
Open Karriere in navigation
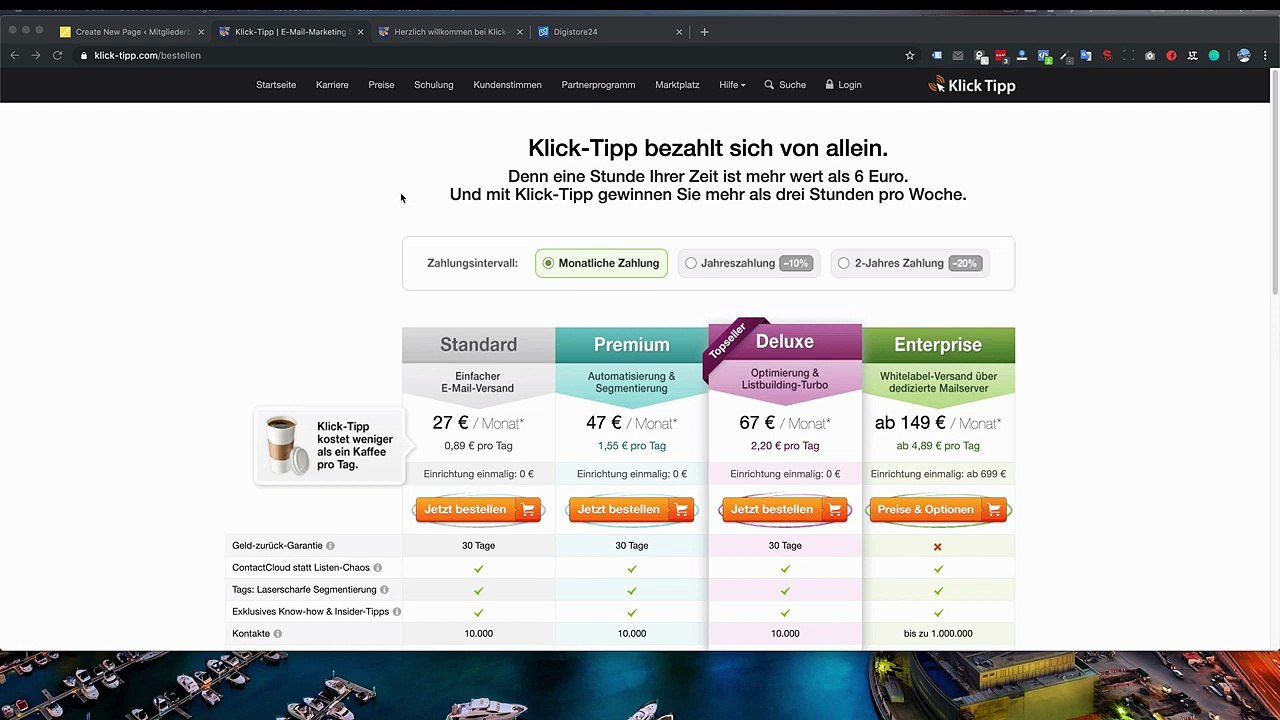[332, 85]
